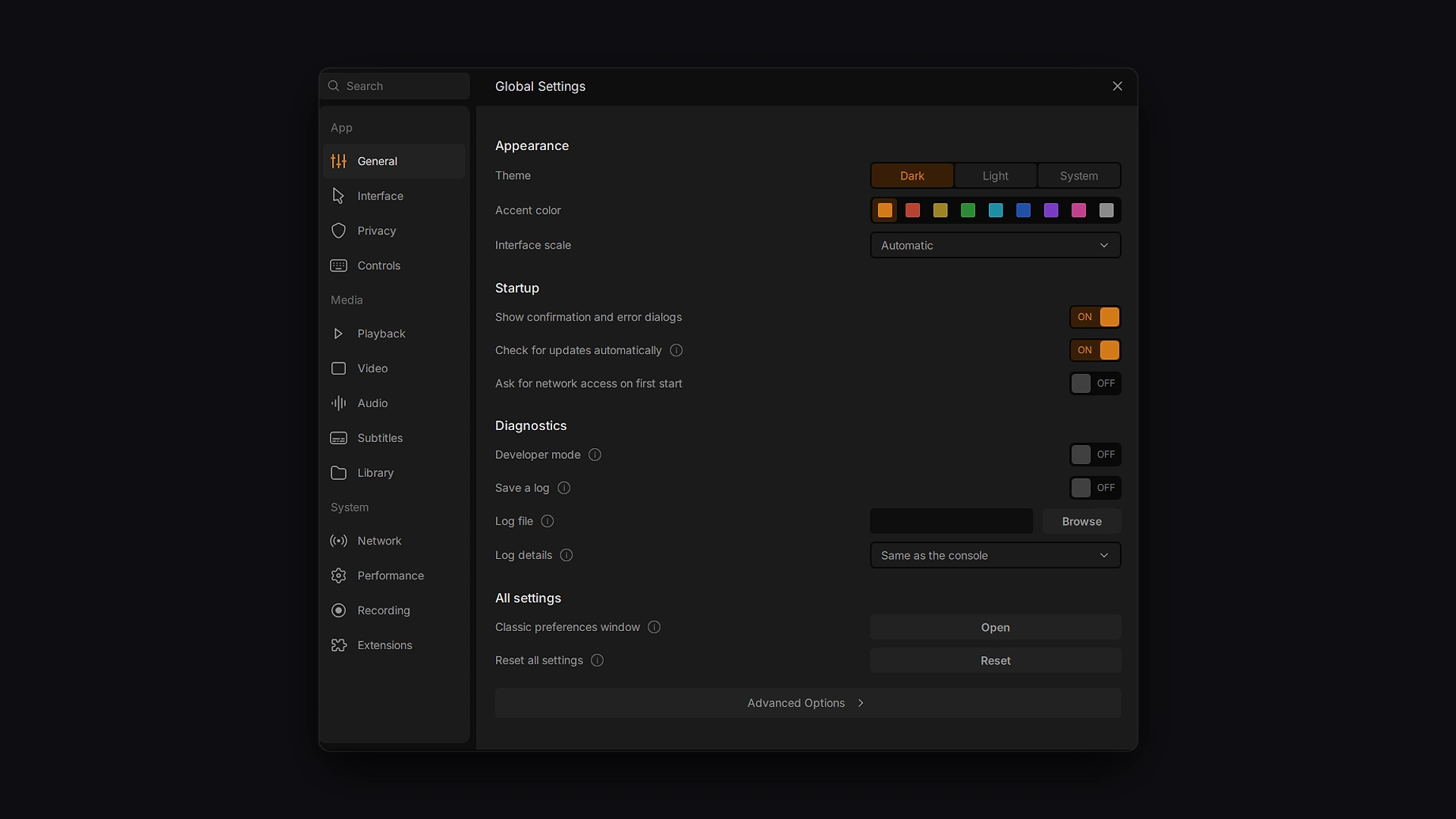Viewport: 1456px width, 819px height.
Task: Select the Light theme tab
Action: coord(995,176)
